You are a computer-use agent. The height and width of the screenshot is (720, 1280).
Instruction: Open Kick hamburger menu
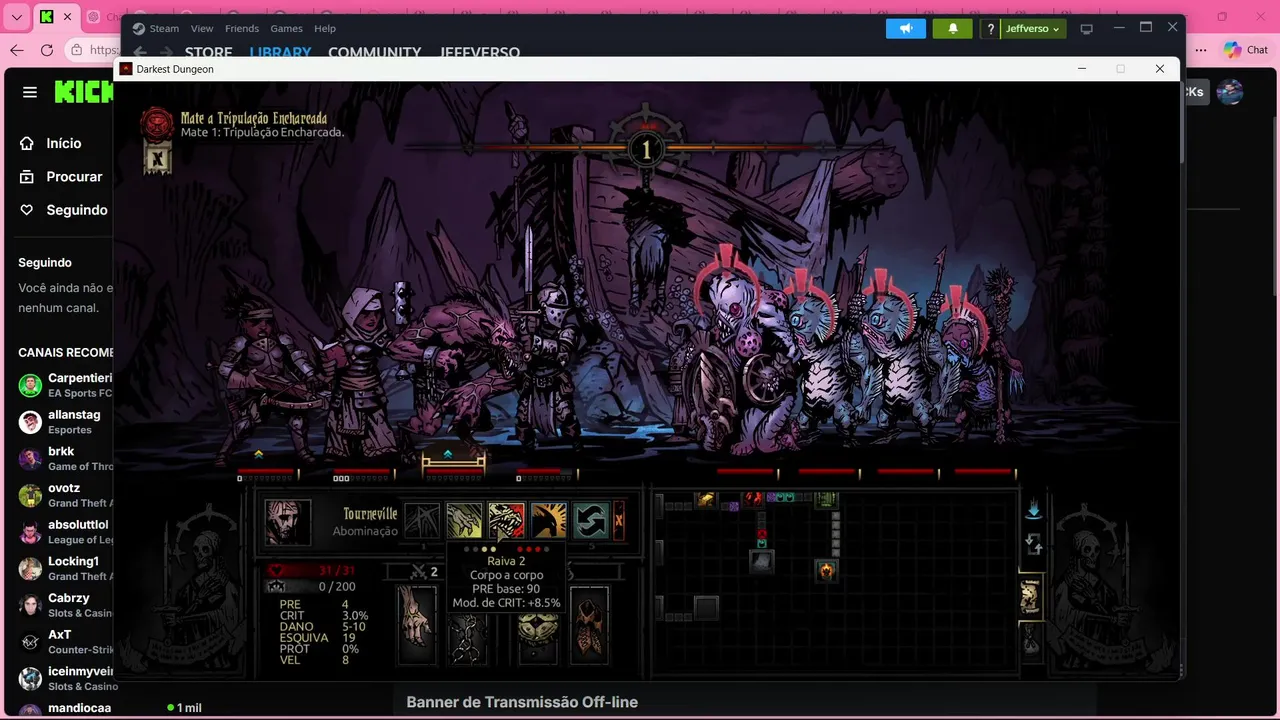click(30, 92)
